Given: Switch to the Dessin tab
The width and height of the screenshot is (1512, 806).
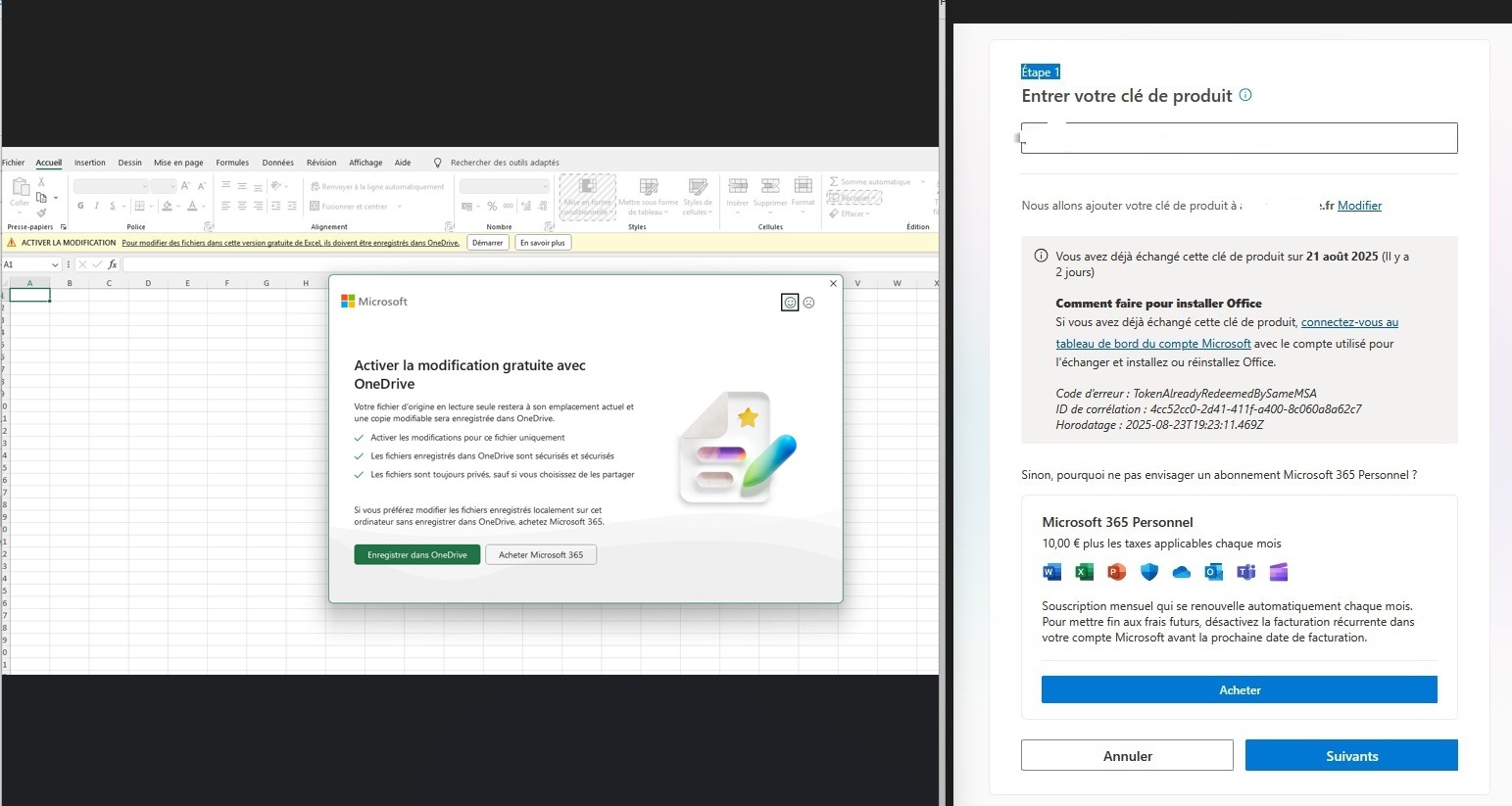Looking at the screenshot, I should [129, 163].
